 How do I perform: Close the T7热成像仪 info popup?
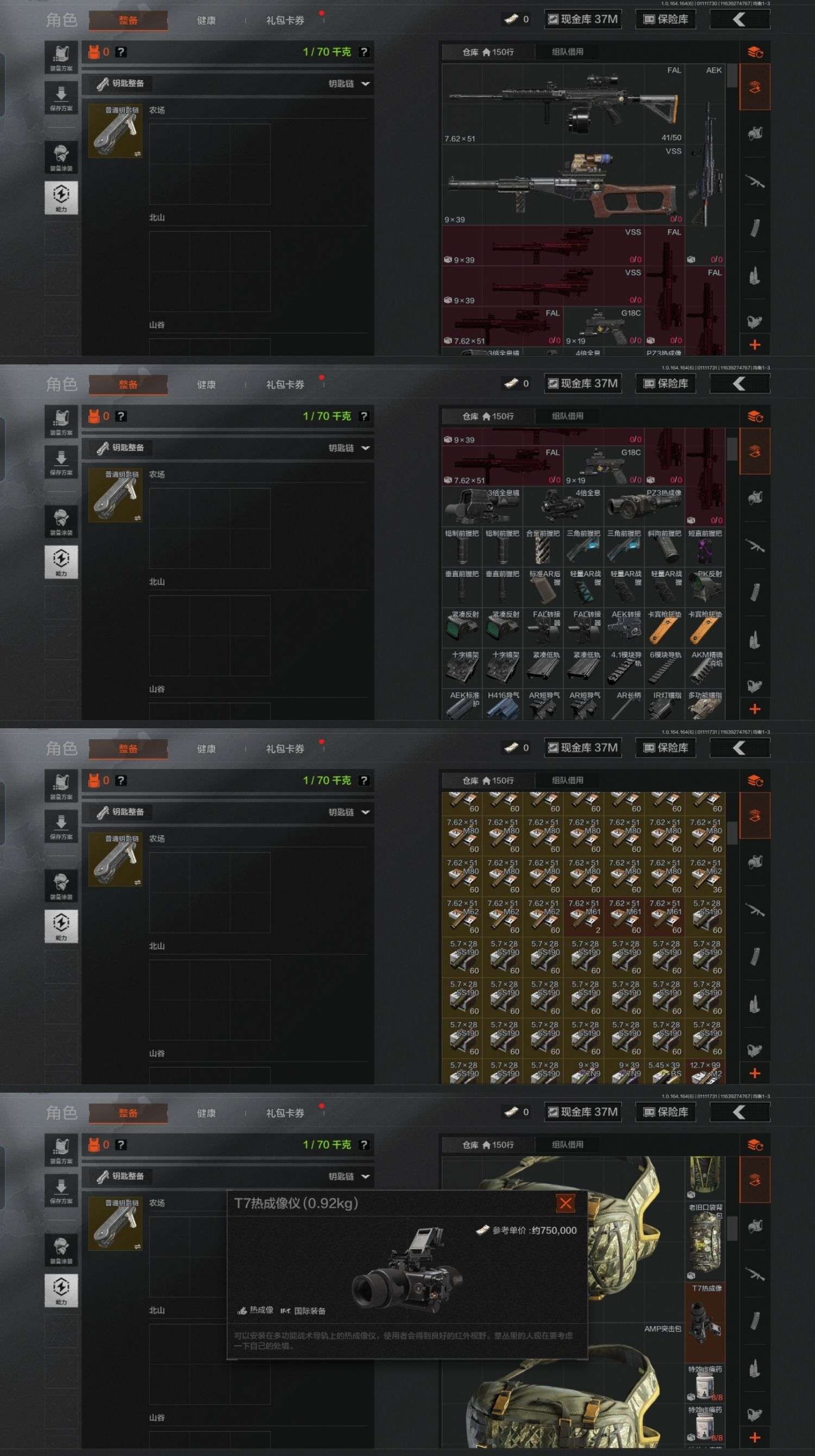566,1203
